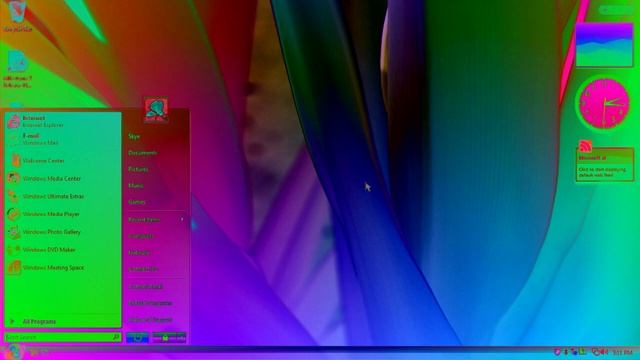The image size is (640, 360).
Task: Launch Windows Media Center
Action: tap(62, 178)
